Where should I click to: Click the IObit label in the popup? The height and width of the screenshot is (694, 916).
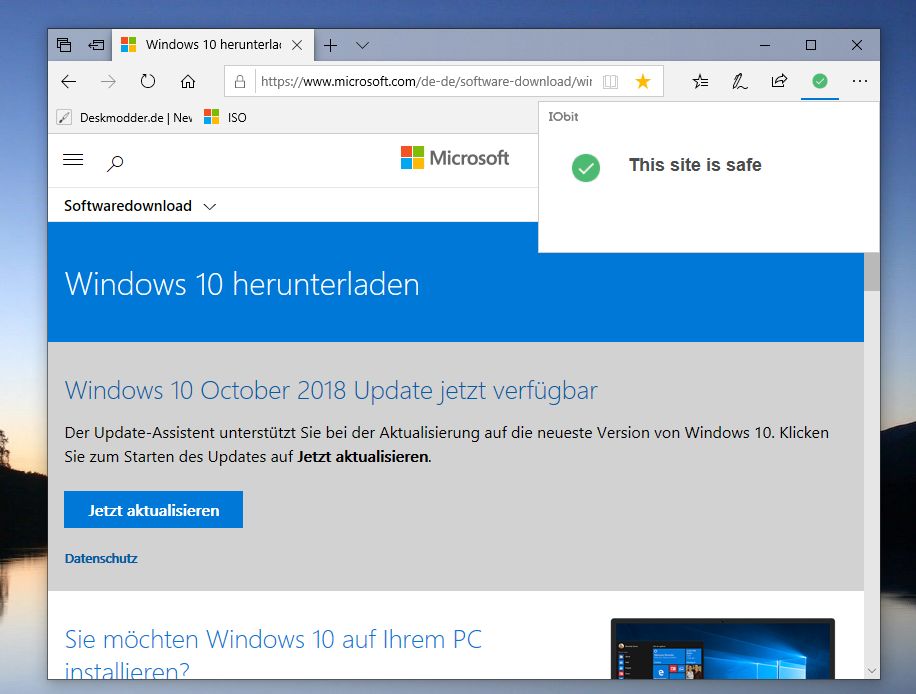(563, 117)
